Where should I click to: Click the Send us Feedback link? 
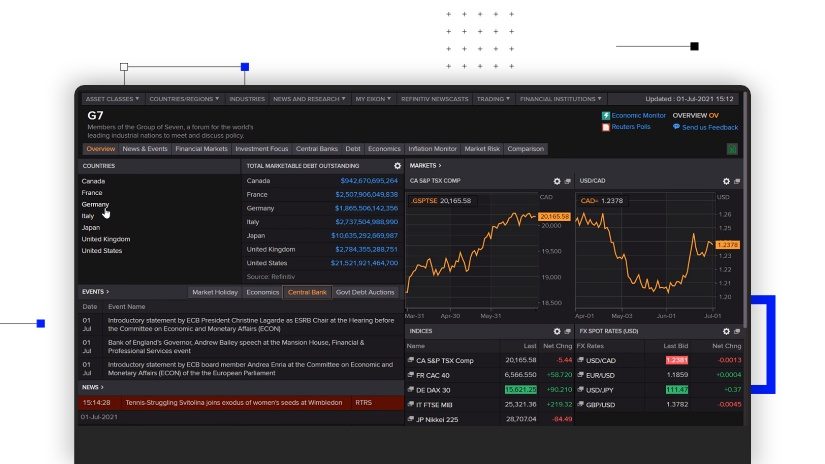coord(710,127)
